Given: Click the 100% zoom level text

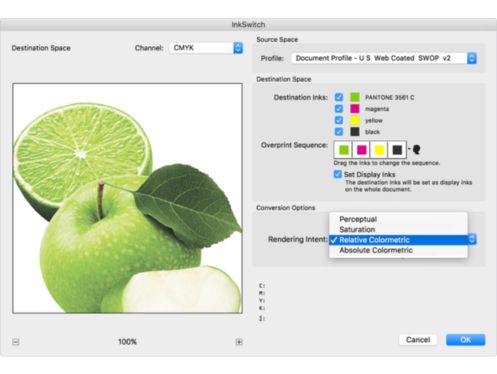Looking at the screenshot, I should click(x=127, y=342).
